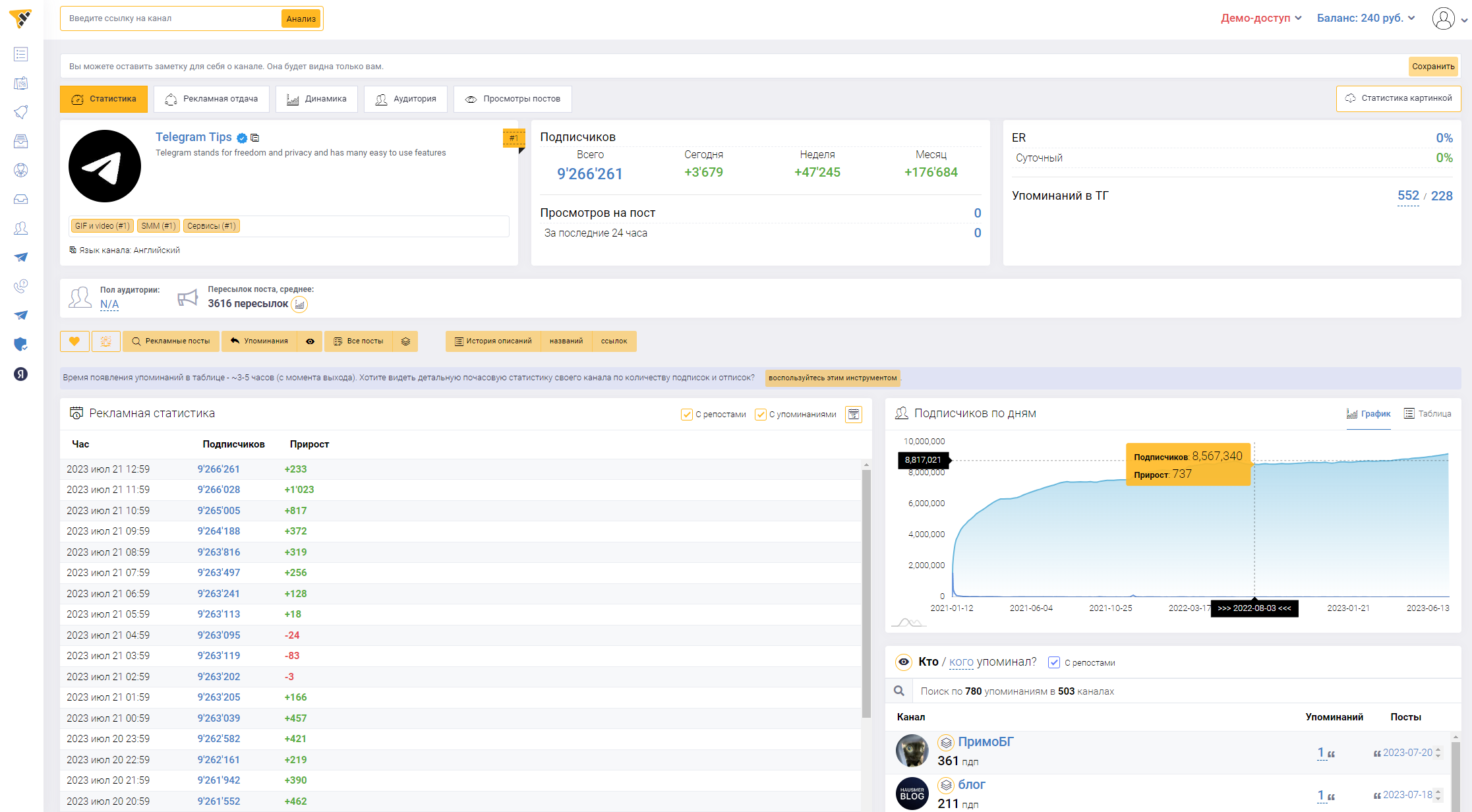The width and height of the screenshot is (1472, 812).
Task: Toggle С репостами checkbox in Кто упоминал panel
Action: pyautogui.click(x=1054, y=662)
